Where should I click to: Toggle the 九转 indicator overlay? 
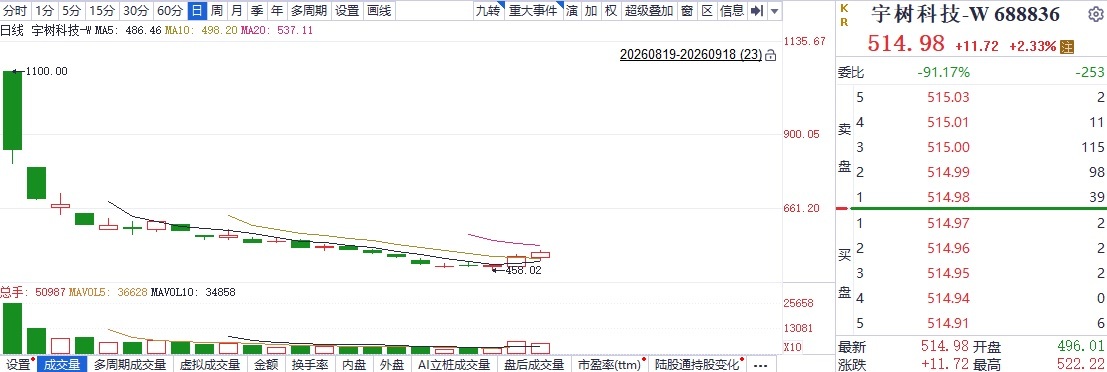point(488,11)
